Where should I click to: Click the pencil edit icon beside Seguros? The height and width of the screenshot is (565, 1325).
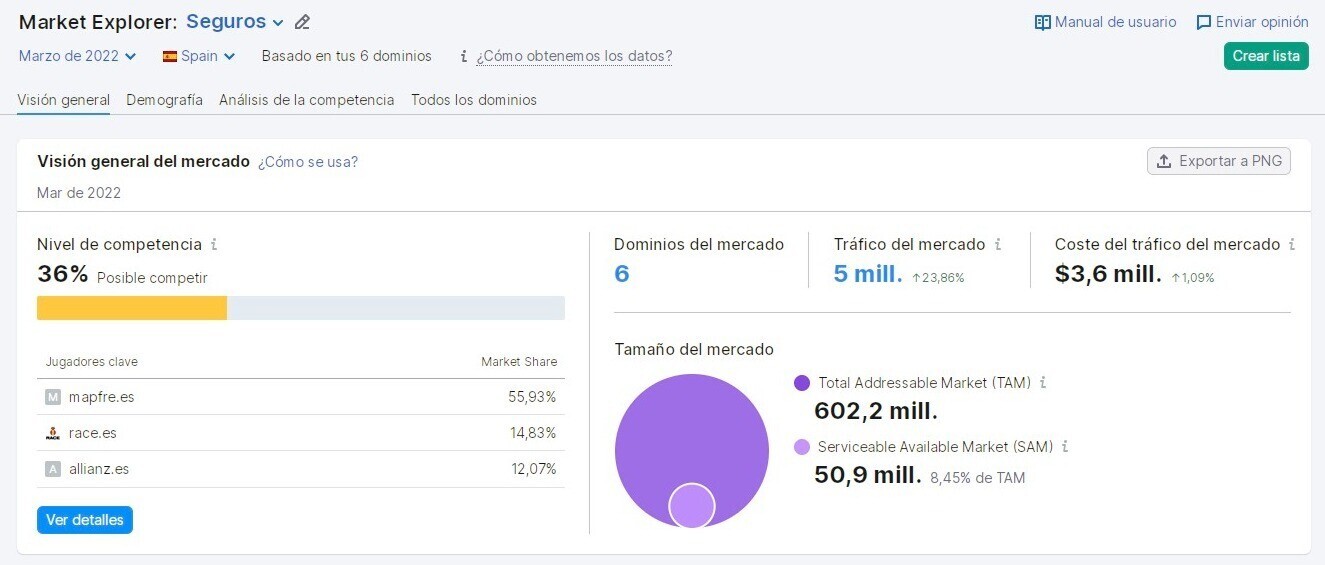pyautogui.click(x=302, y=22)
